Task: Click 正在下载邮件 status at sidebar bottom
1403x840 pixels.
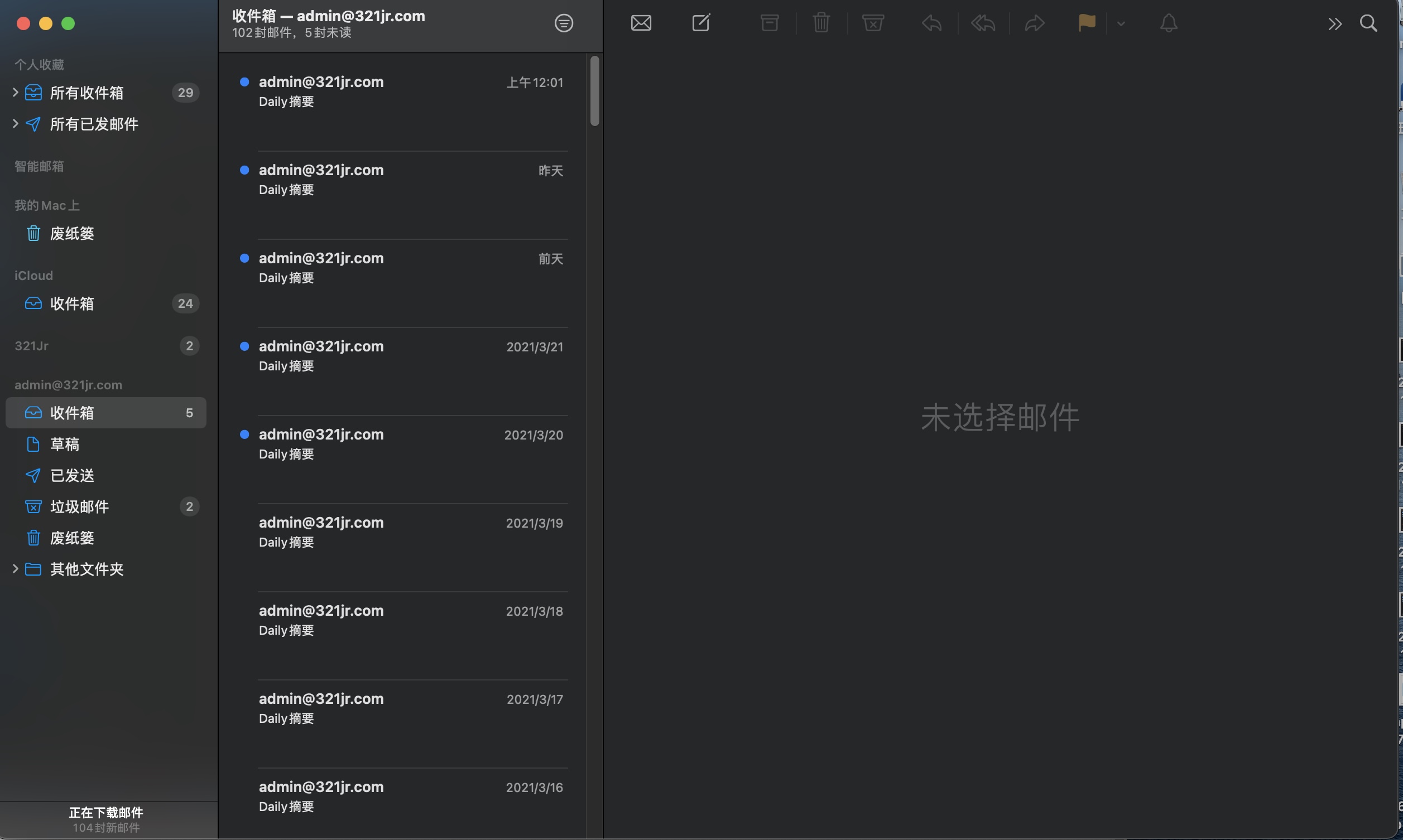Action: [x=106, y=812]
